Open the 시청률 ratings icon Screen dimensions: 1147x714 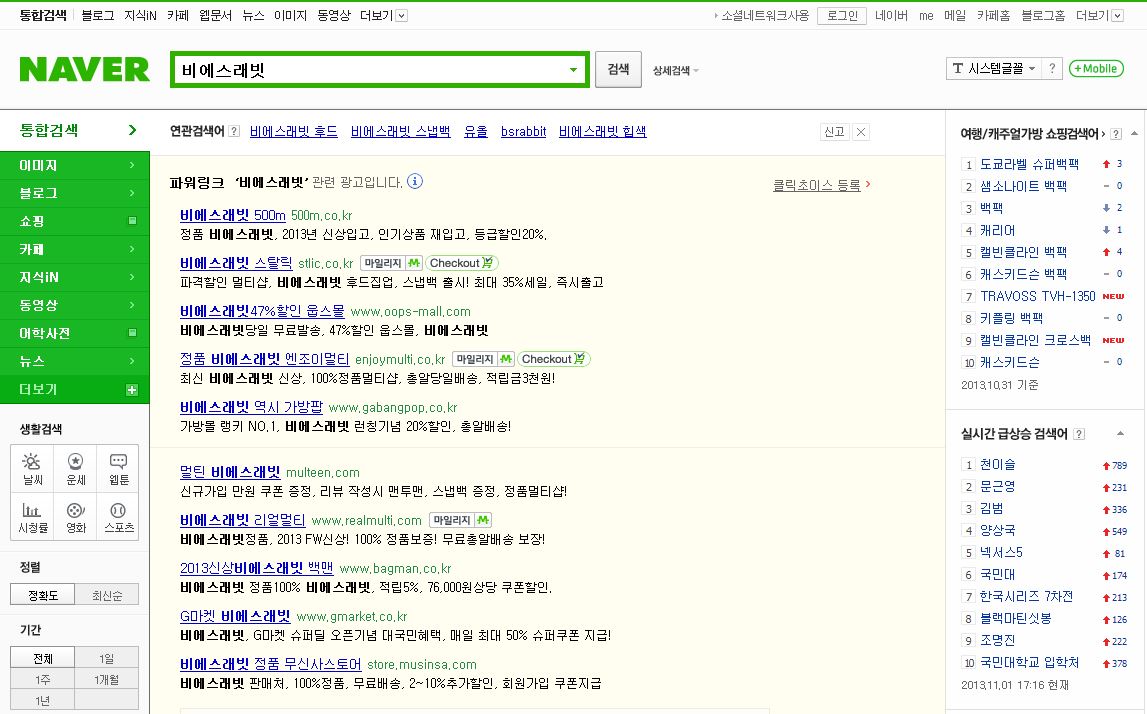(x=32, y=517)
